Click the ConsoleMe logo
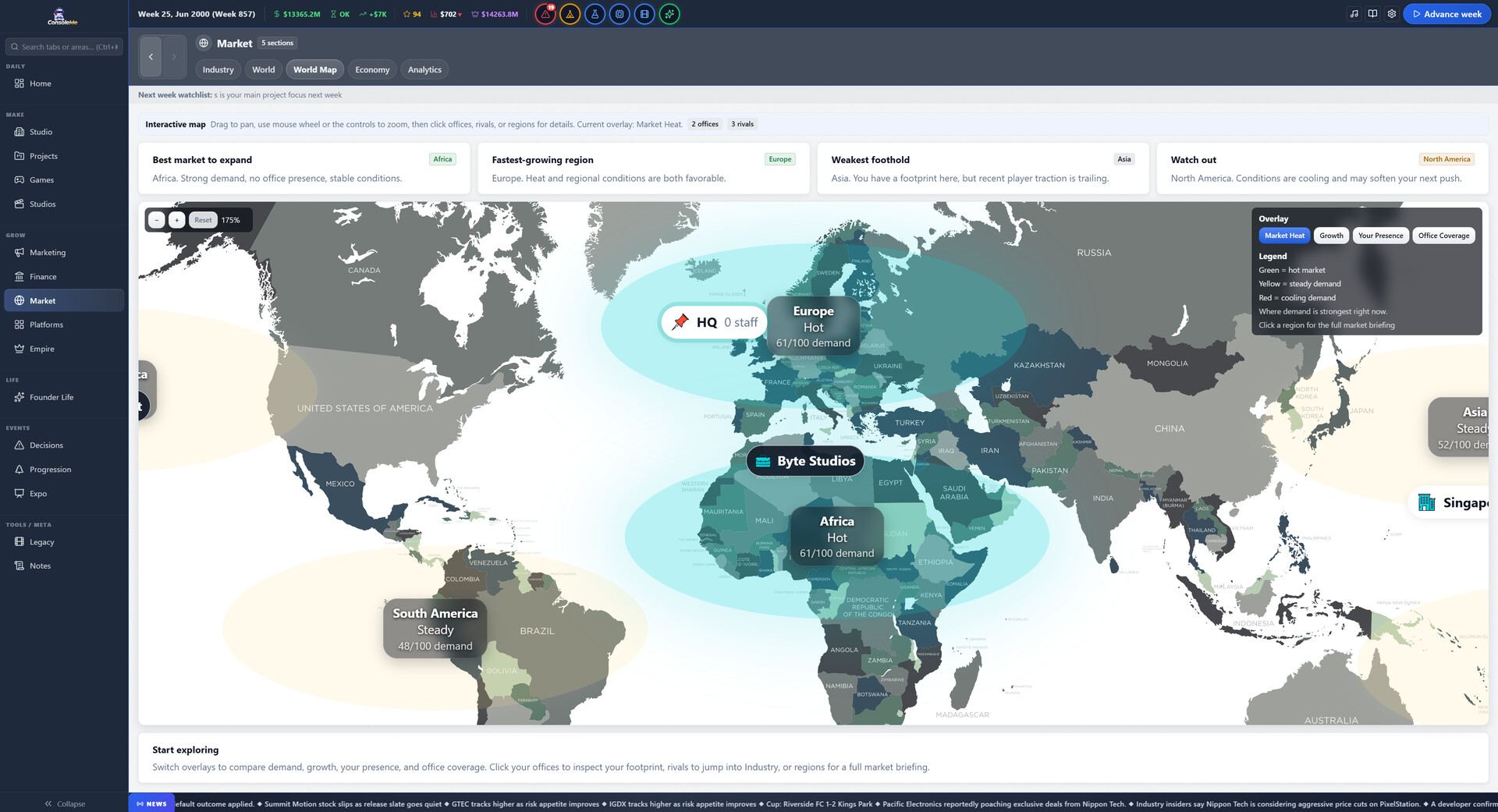 point(62,16)
